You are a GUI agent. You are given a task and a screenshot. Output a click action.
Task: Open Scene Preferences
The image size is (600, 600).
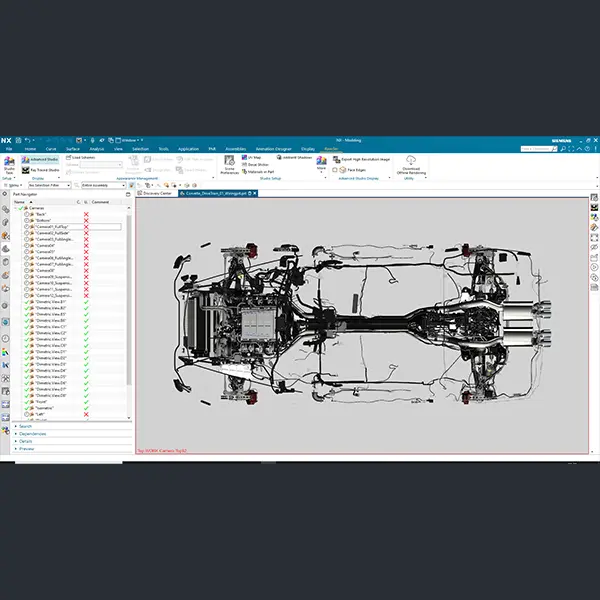coord(229,165)
